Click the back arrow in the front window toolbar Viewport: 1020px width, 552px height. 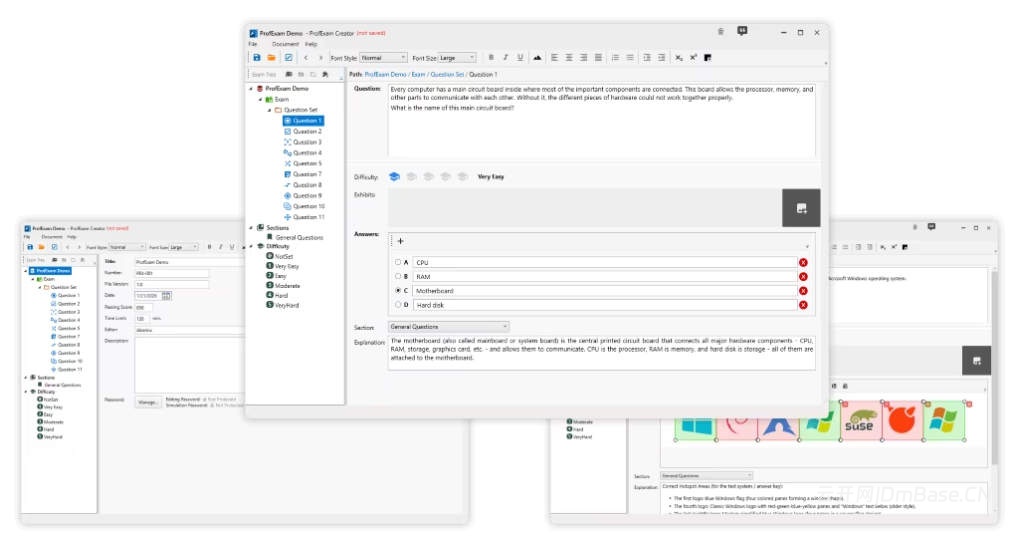pos(306,58)
